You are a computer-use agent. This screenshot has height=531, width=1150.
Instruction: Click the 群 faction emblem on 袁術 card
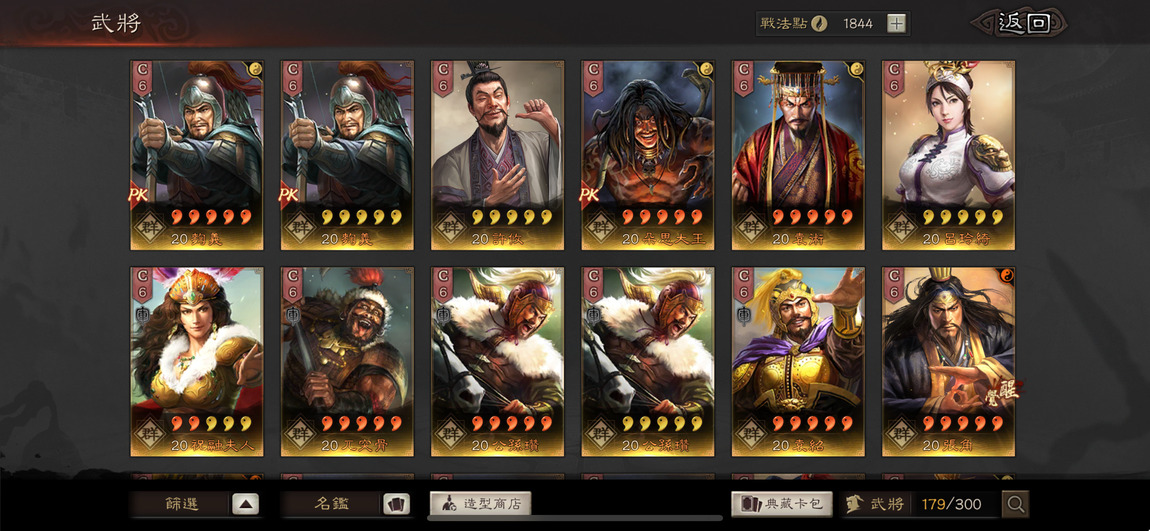[752, 227]
